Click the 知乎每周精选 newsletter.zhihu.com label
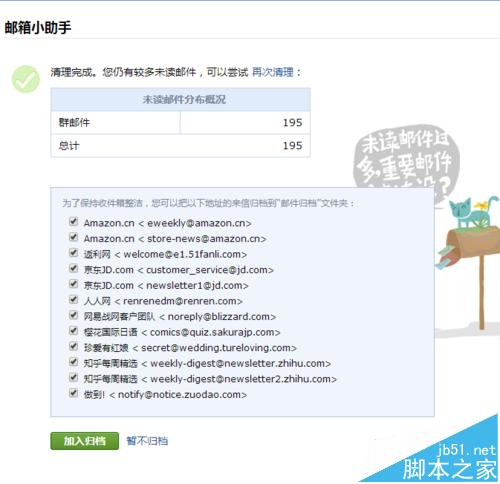The height and width of the screenshot is (484, 500). (207, 363)
